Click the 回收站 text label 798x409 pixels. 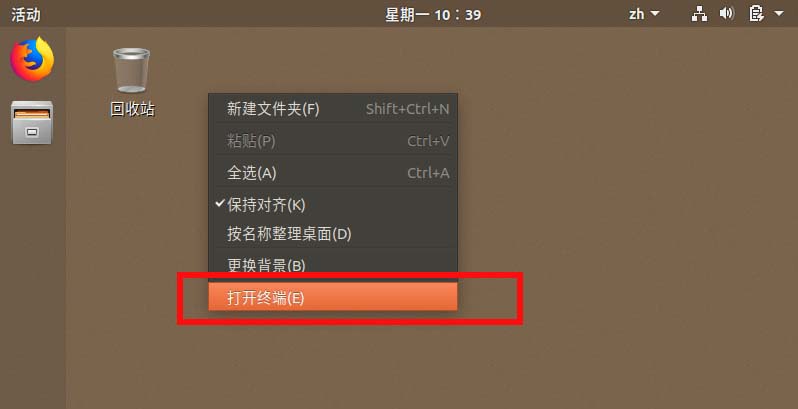tap(132, 109)
